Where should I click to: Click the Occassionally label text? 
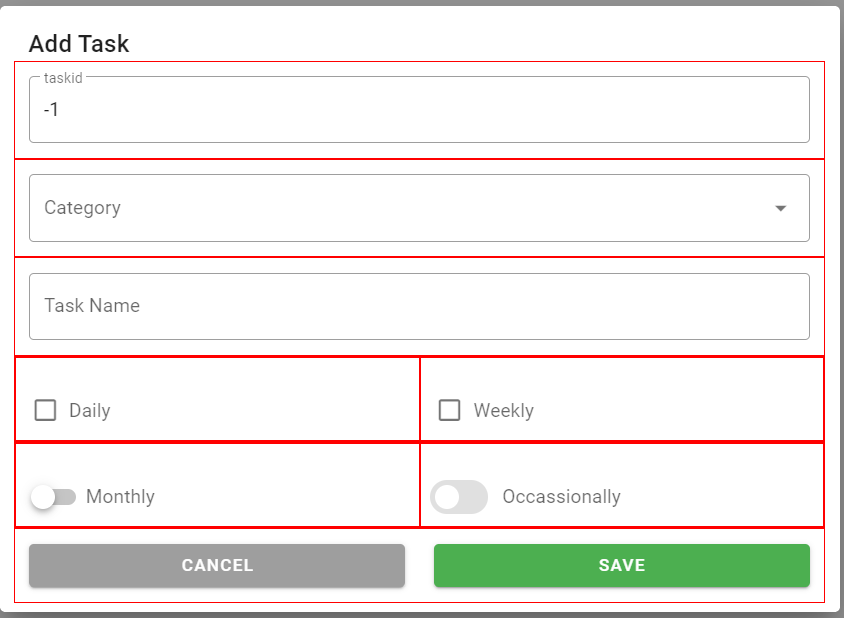(x=561, y=497)
